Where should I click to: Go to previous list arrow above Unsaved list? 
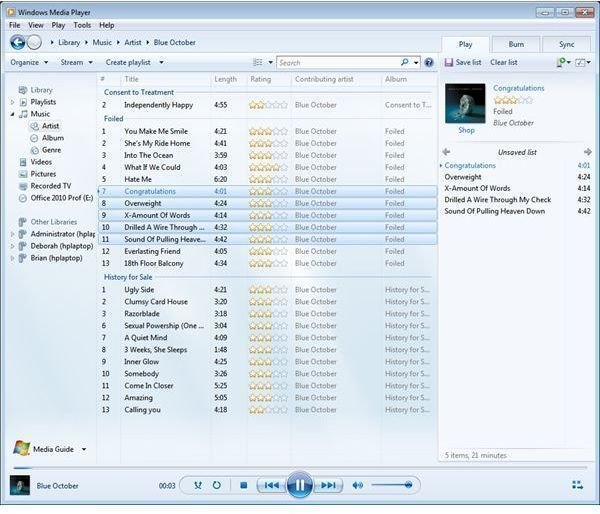tap(446, 152)
